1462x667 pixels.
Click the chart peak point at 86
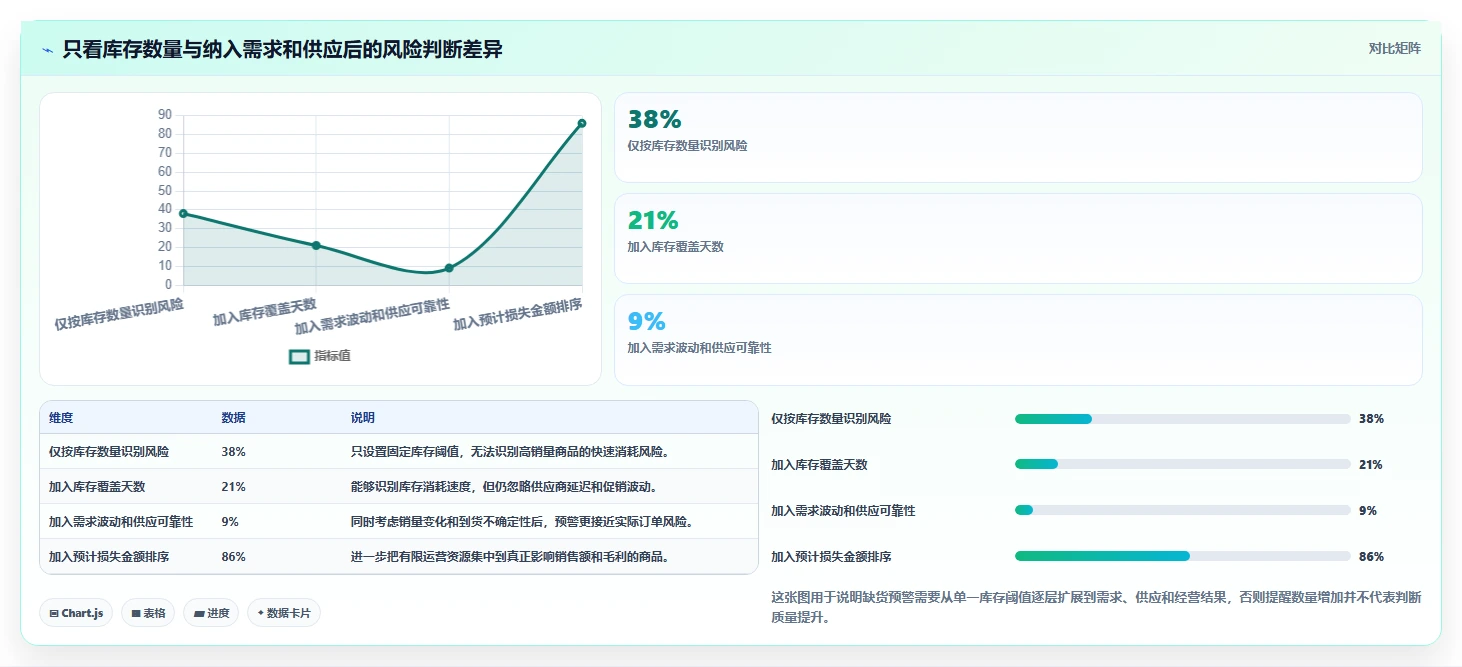pyautogui.click(x=582, y=123)
